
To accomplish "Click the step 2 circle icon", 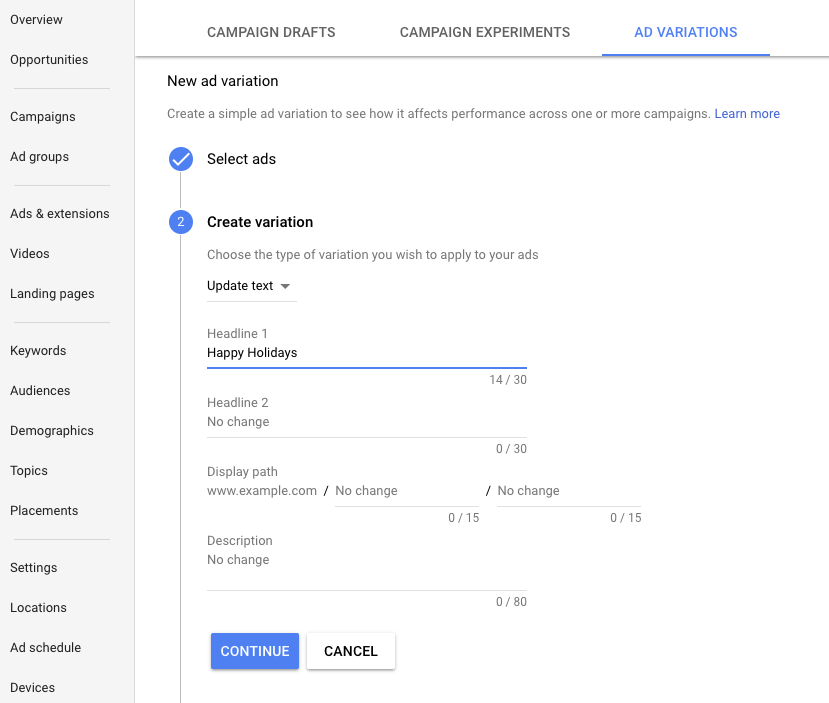I will 181,222.
